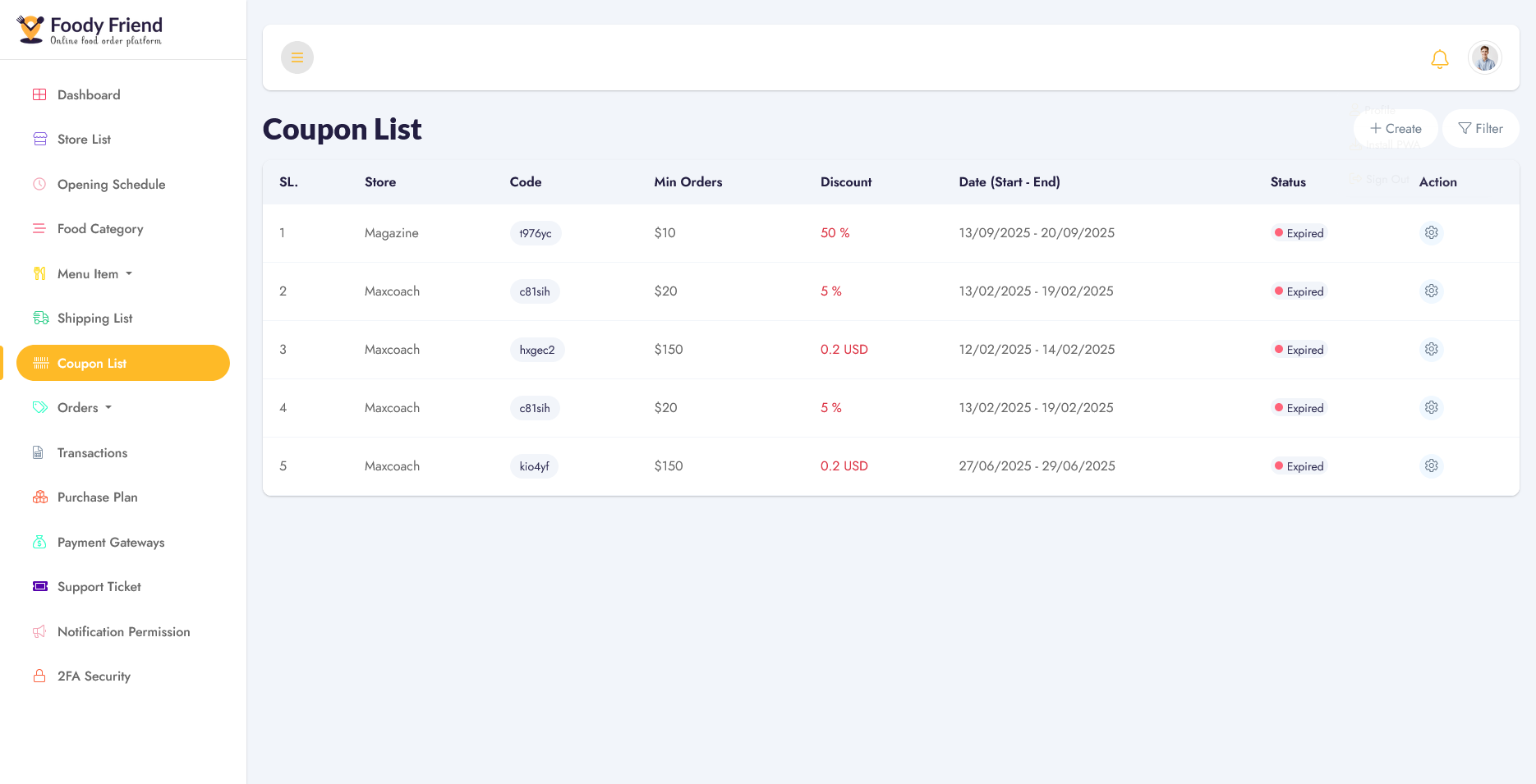Click the Expired status in row 5
Image resolution: width=1536 pixels, height=784 pixels.
click(1299, 466)
